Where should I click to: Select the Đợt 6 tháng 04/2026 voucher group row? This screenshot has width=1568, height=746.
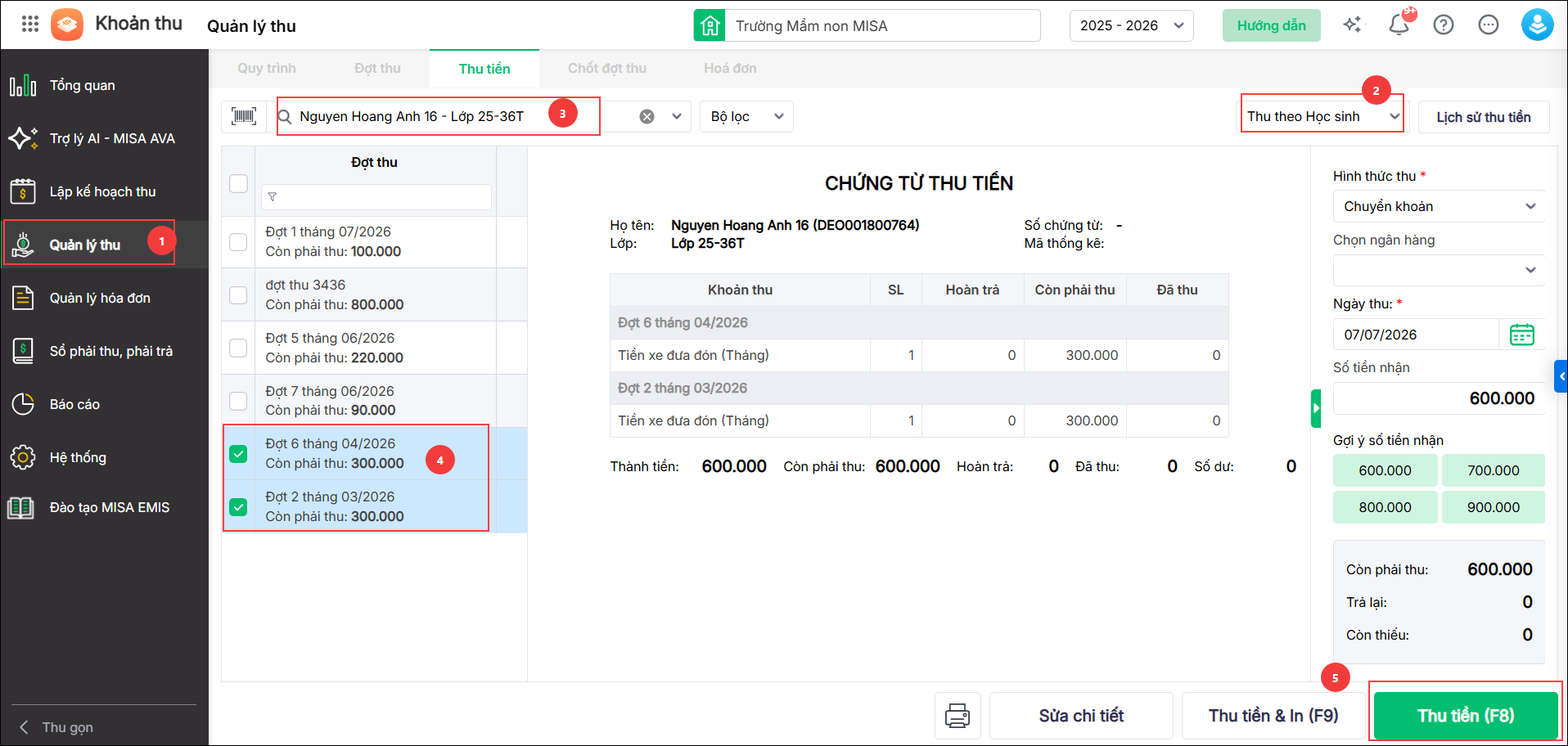[x=919, y=322]
